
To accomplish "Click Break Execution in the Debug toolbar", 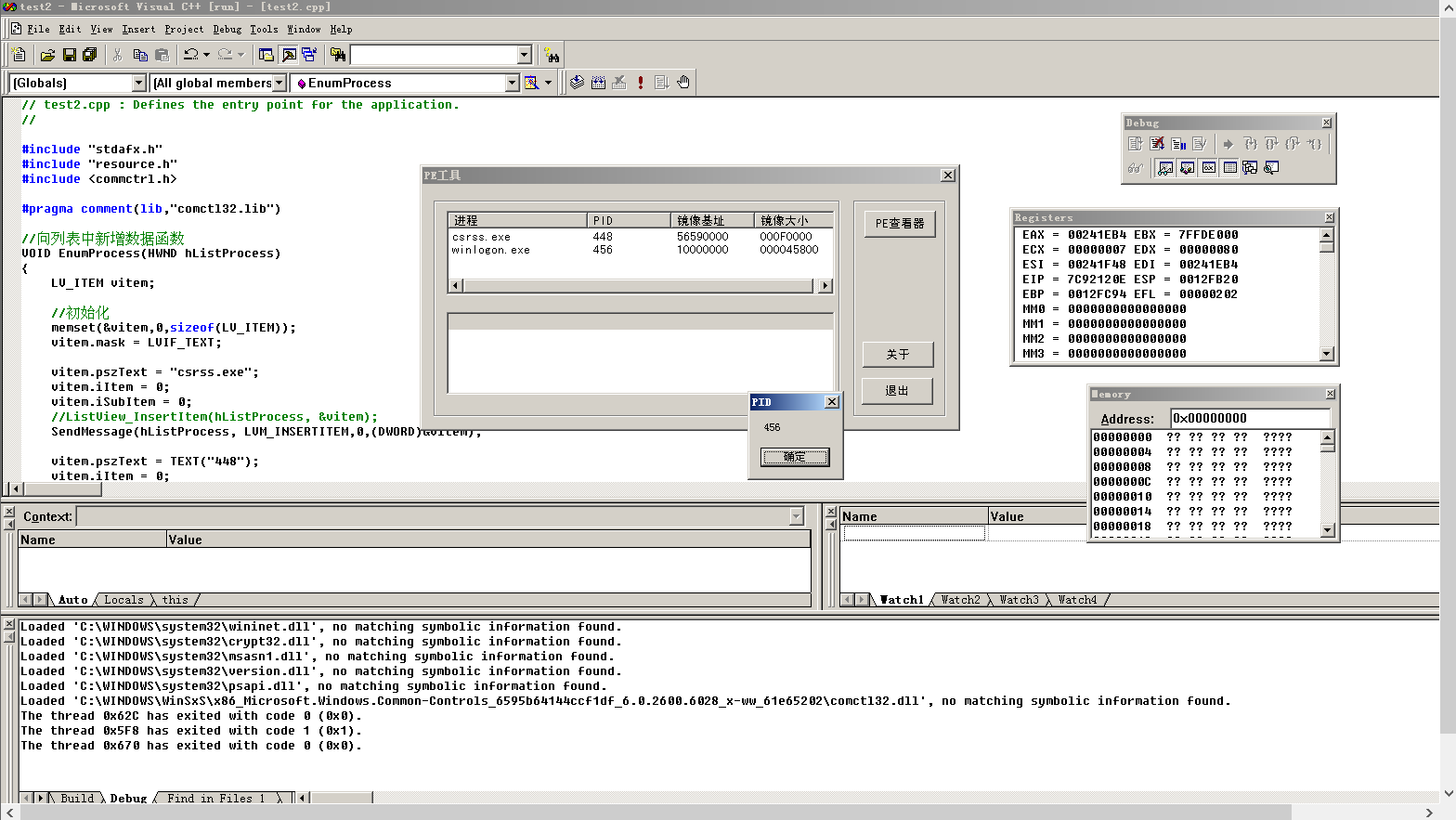I will pyautogui.click(x=1179, y=144).
